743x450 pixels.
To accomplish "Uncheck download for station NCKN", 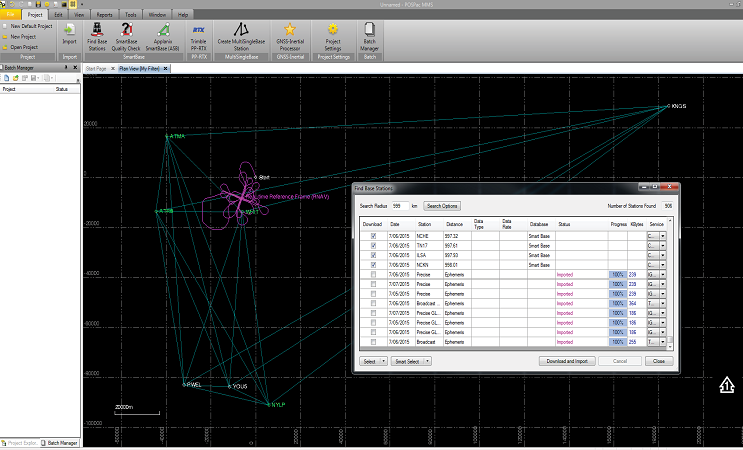I will 373,265.
